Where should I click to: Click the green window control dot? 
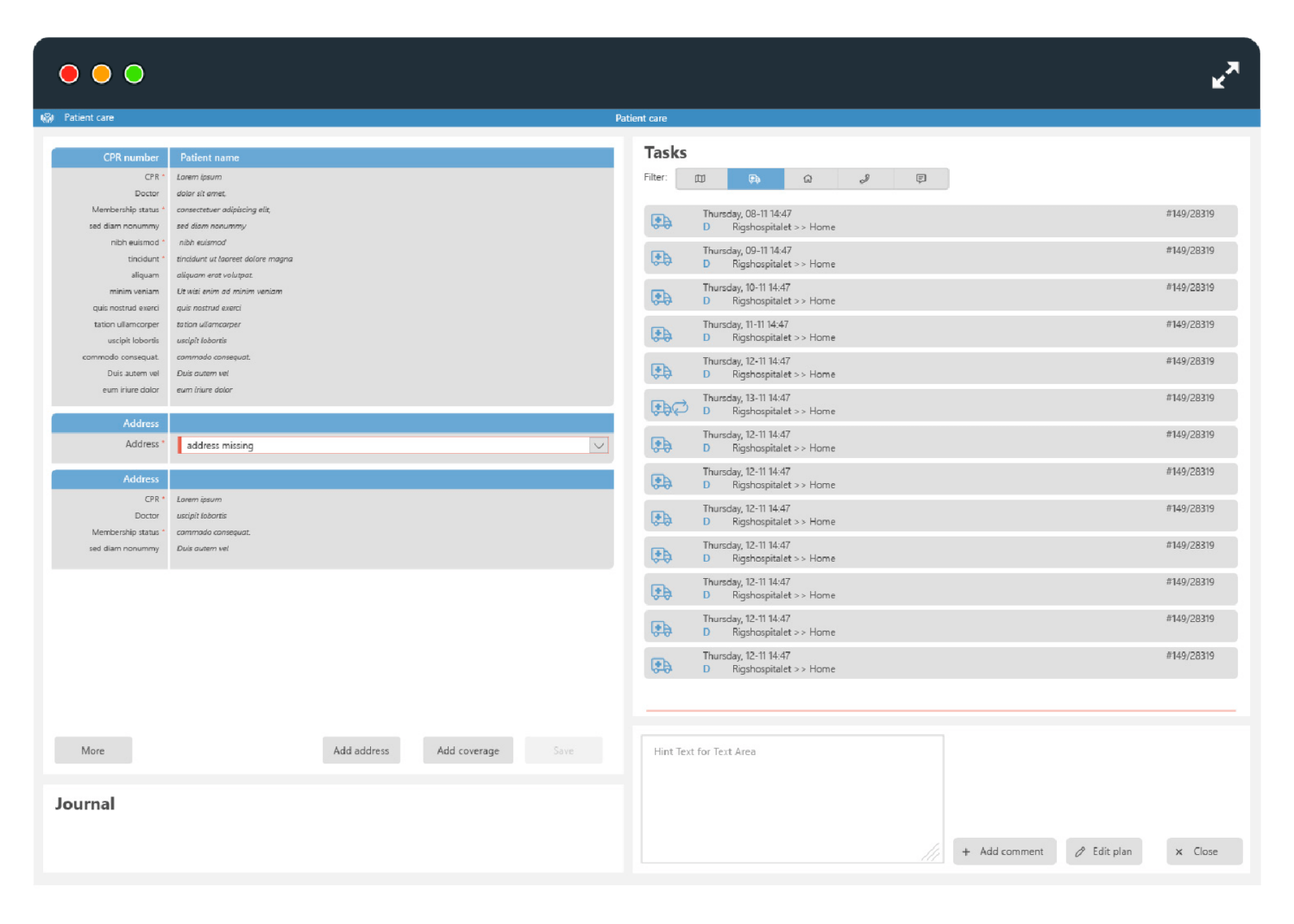click(134, 74)
